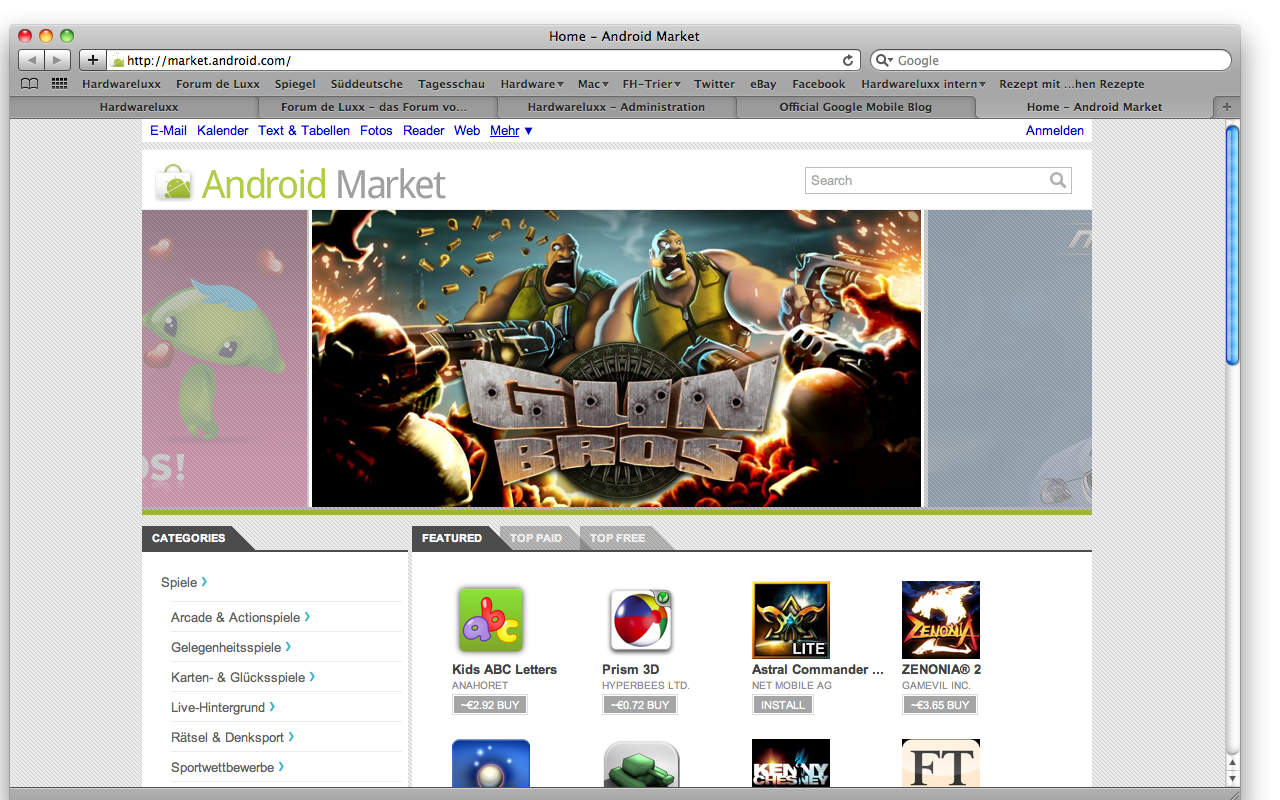
Task: Expand the Spiele category
Action: tap(183, 582)
